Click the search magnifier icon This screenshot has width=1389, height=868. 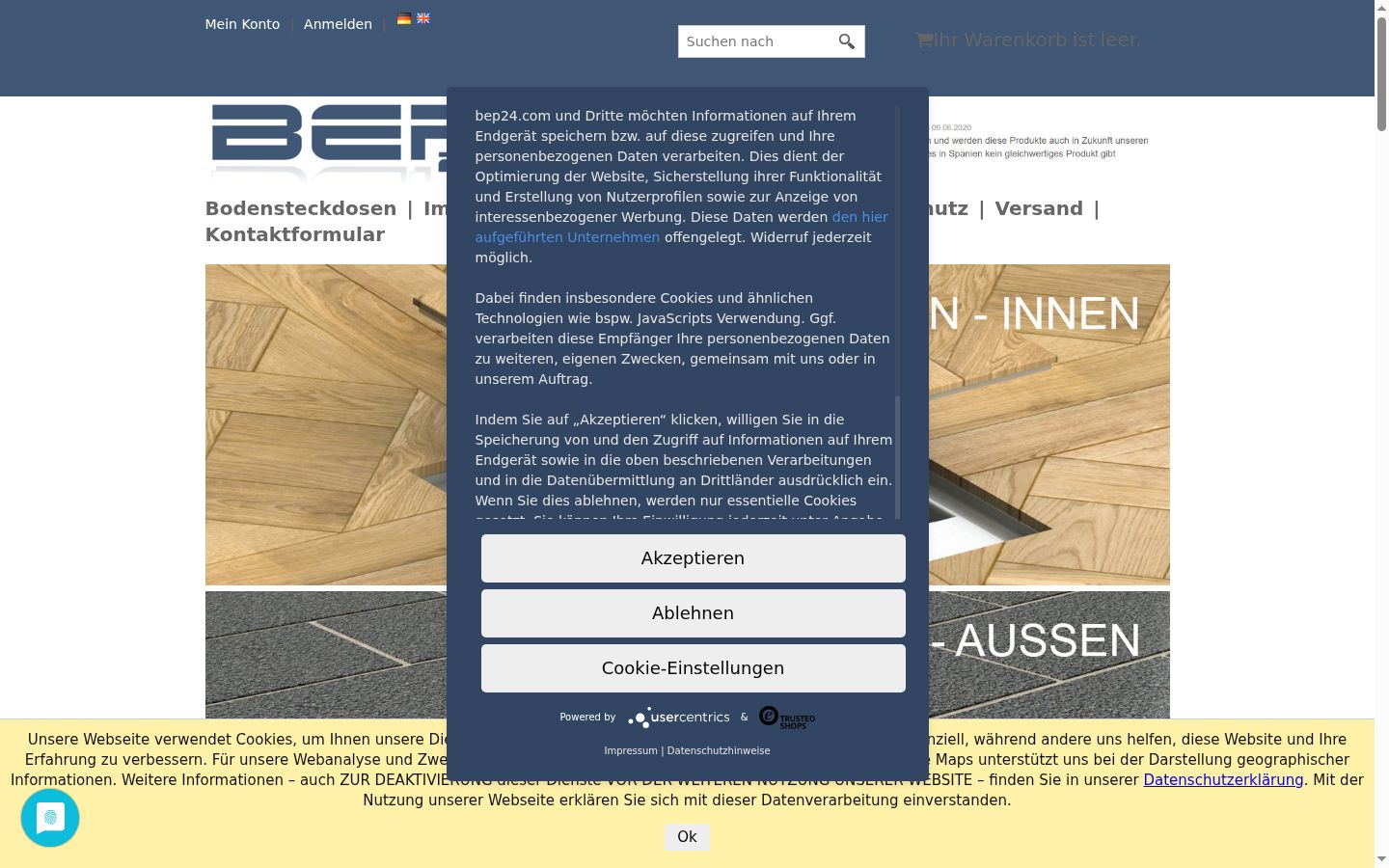pos(847,41)
